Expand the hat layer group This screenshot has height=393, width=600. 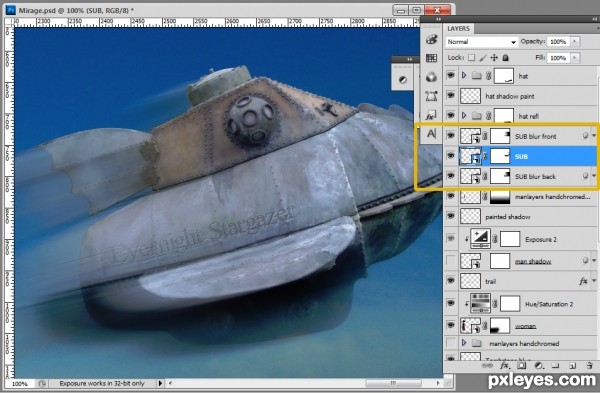pos(464,75)
